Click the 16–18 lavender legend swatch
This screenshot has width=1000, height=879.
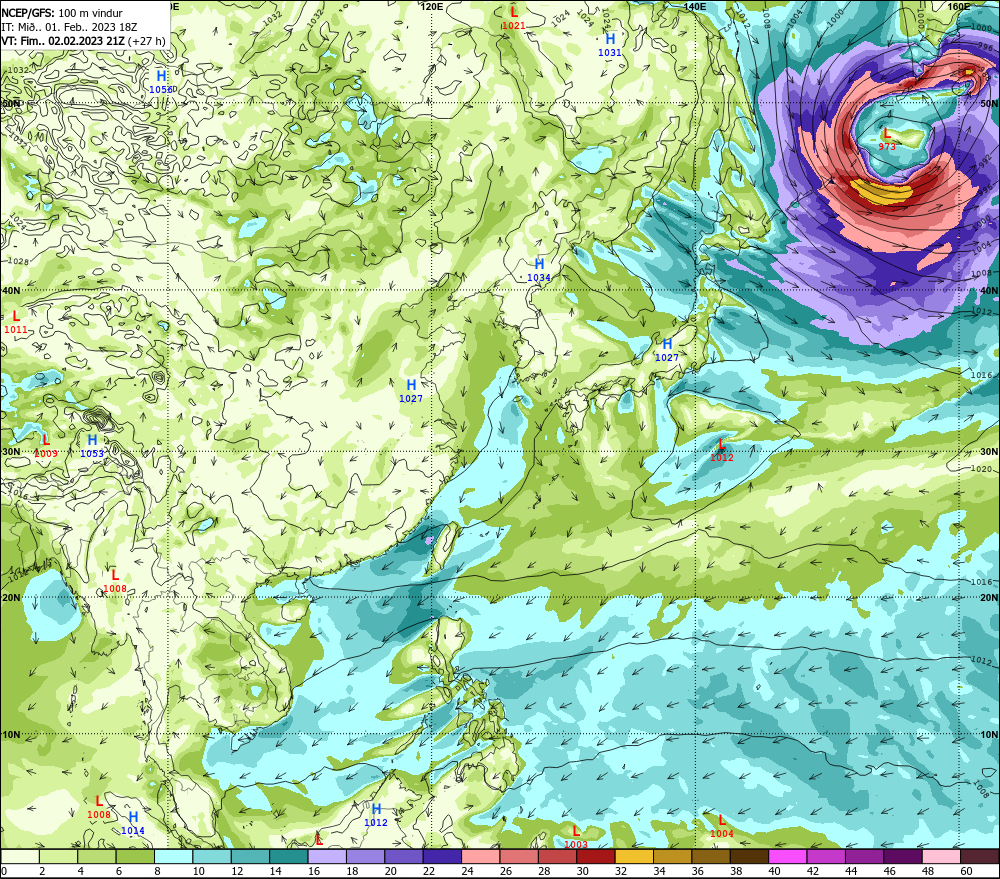pyautogui.click(x=327, y=856)
